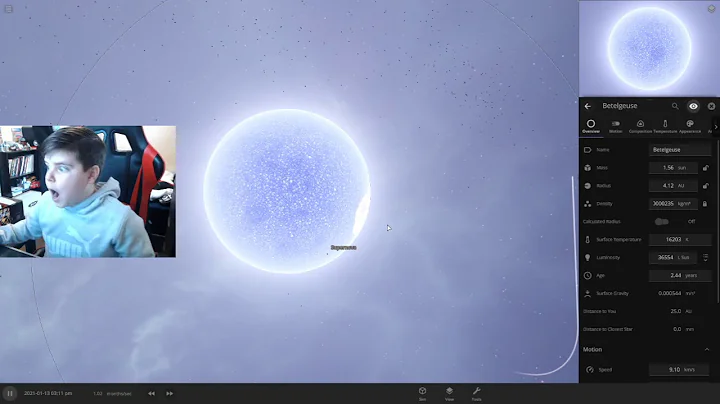This screenshot has height=404, width=720.
Task: Select the Betelgeuse star in the viewport
Action: [287, 191]
